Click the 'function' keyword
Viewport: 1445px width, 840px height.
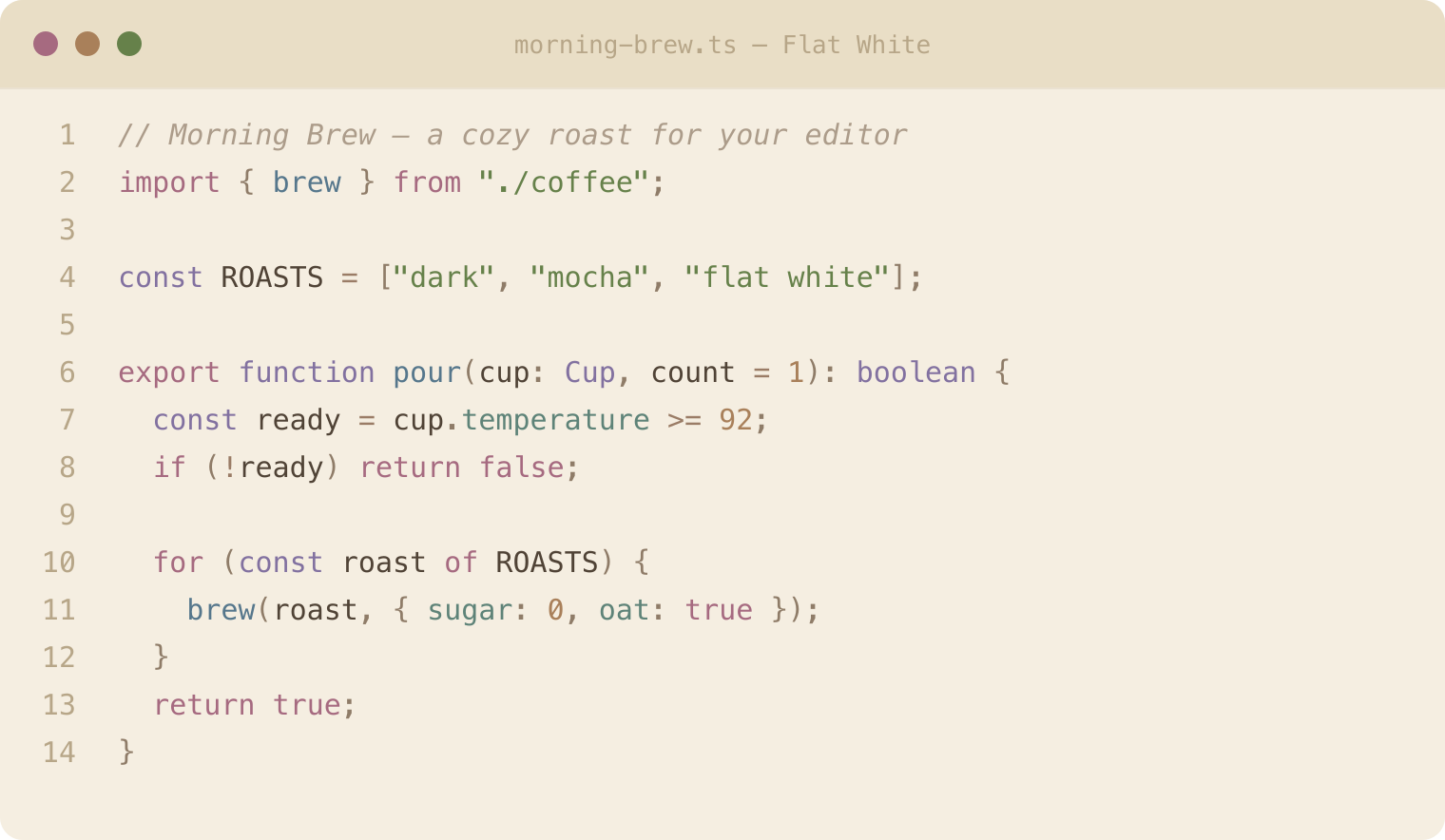point(307,372)
